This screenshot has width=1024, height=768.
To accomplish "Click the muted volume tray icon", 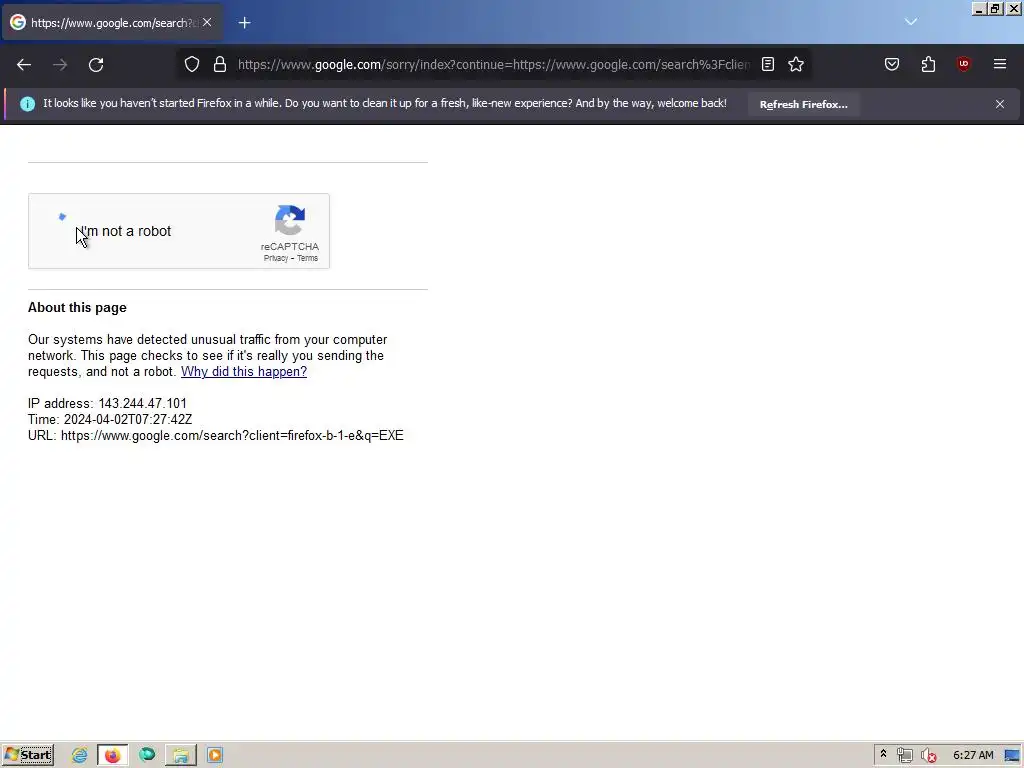I will [928, 756].
